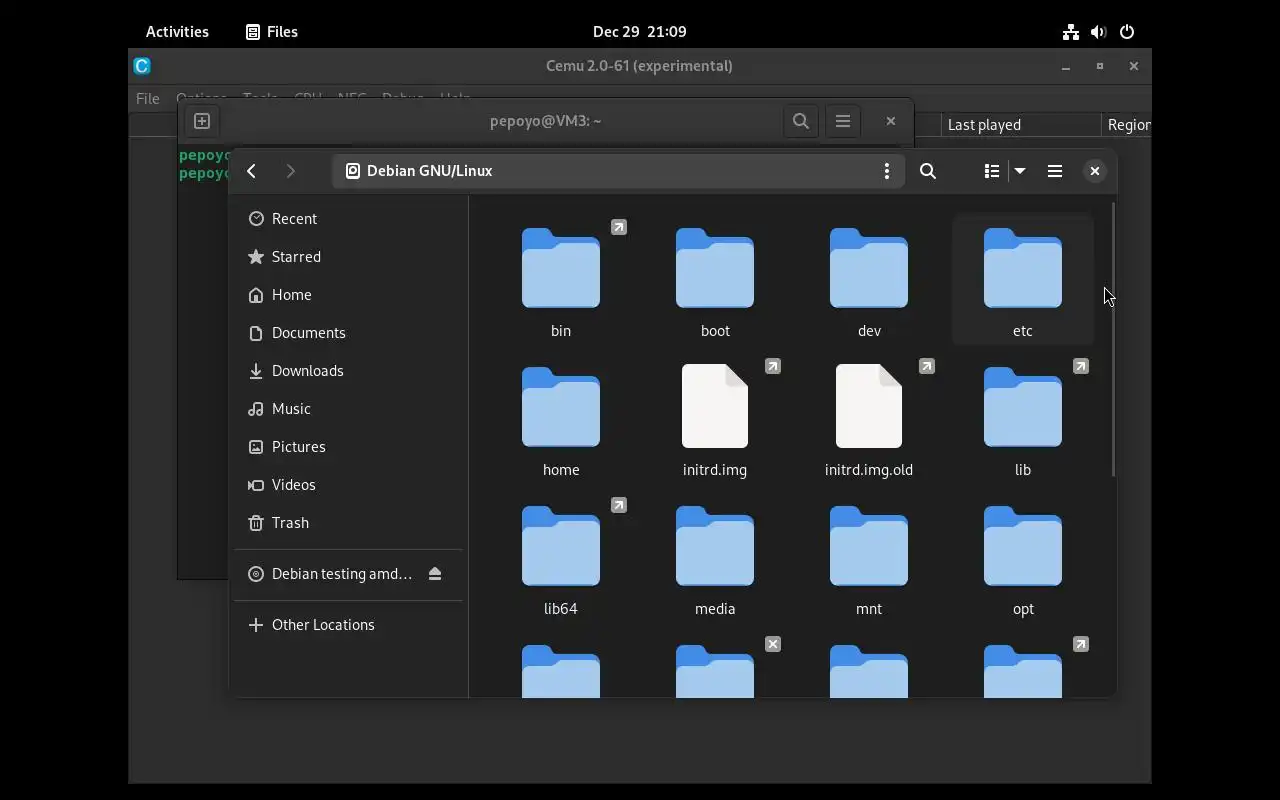Open view options dropdown arrow in Files
The image size is (1280, 800).
tap(1020, 171)
